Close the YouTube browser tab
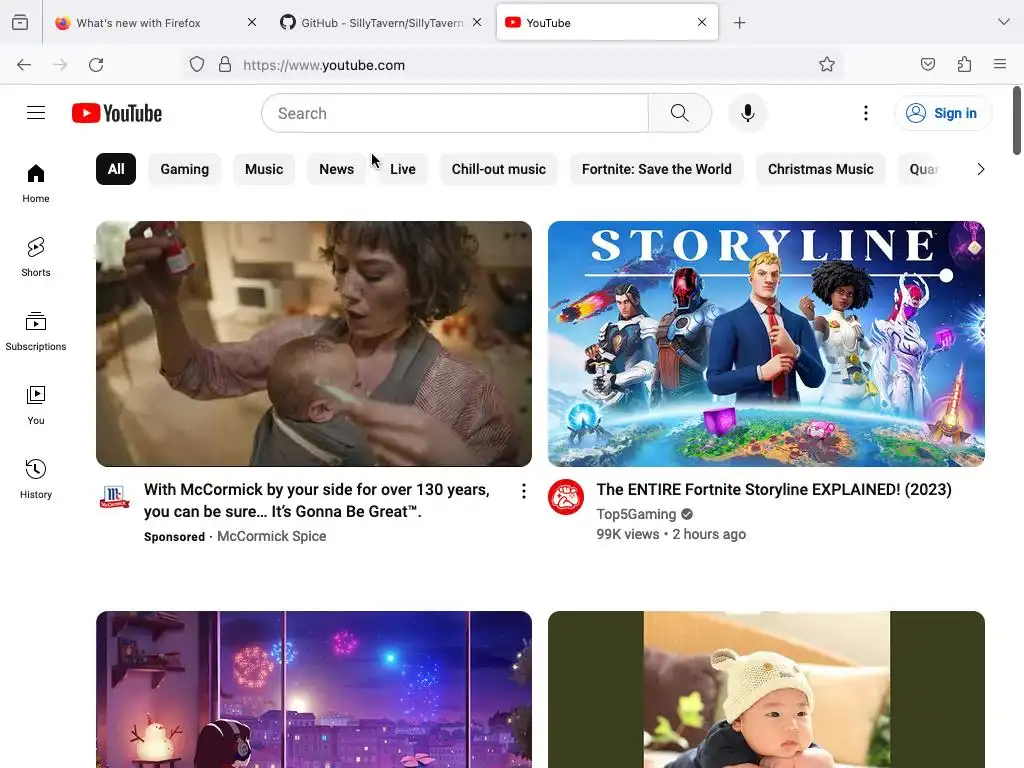1024x768 pixels. pos(702,22)
